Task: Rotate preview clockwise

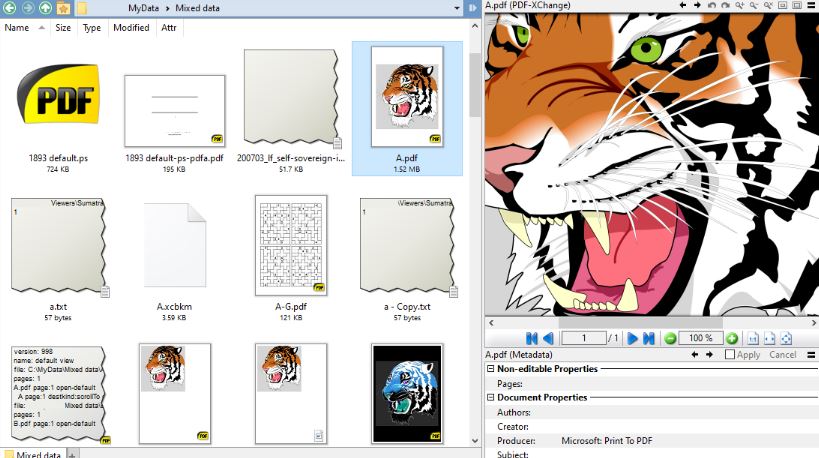Action: (726, 5)
